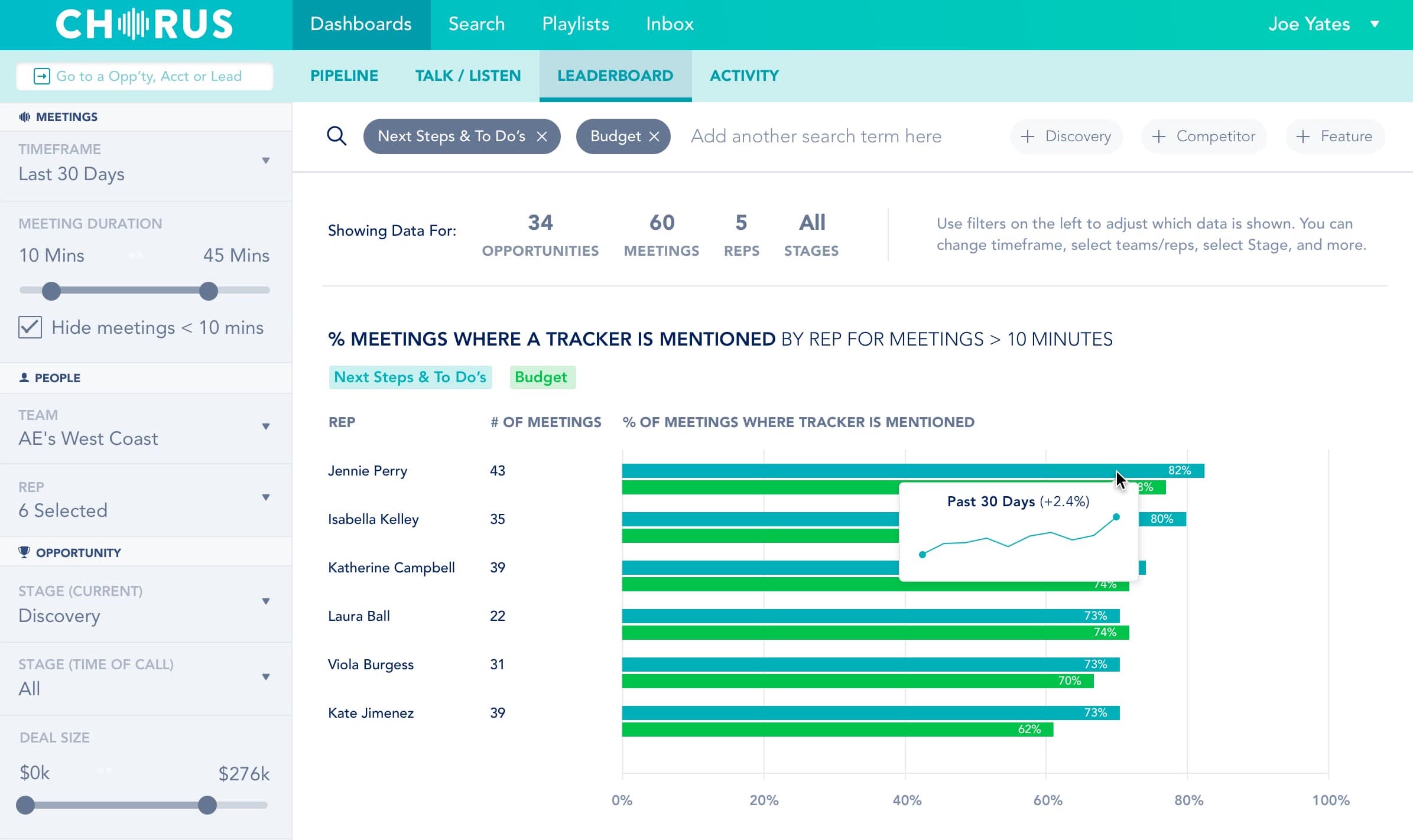Click the People person icon
This screenshot has height=840, width=1413.
point(24,377)
